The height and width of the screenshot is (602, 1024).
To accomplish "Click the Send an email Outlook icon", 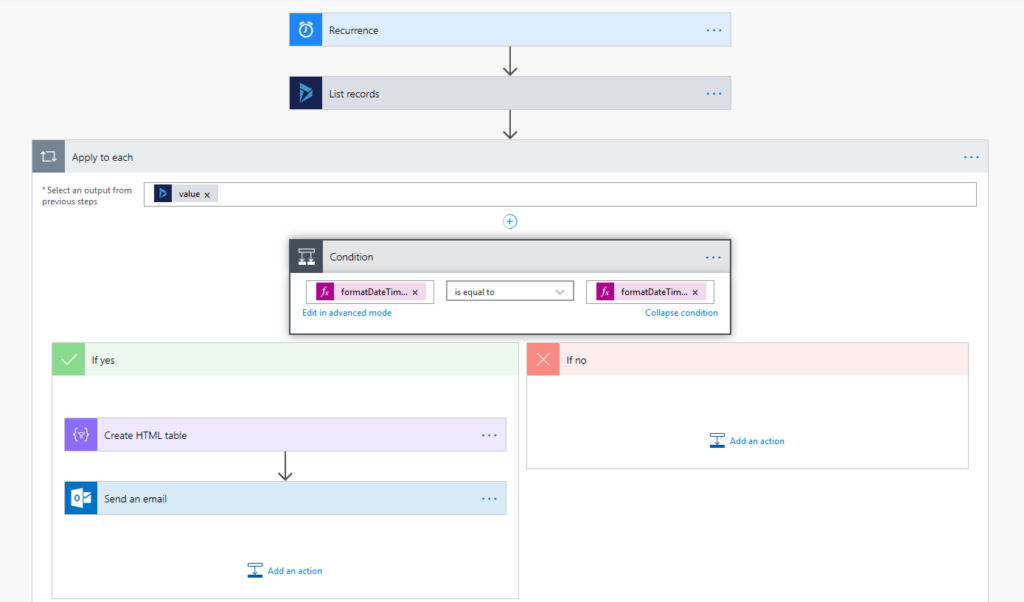I will tap(80, 497).
